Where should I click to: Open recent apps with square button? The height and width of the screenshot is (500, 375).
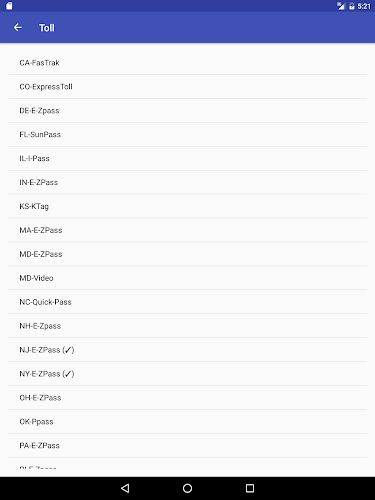250,488
